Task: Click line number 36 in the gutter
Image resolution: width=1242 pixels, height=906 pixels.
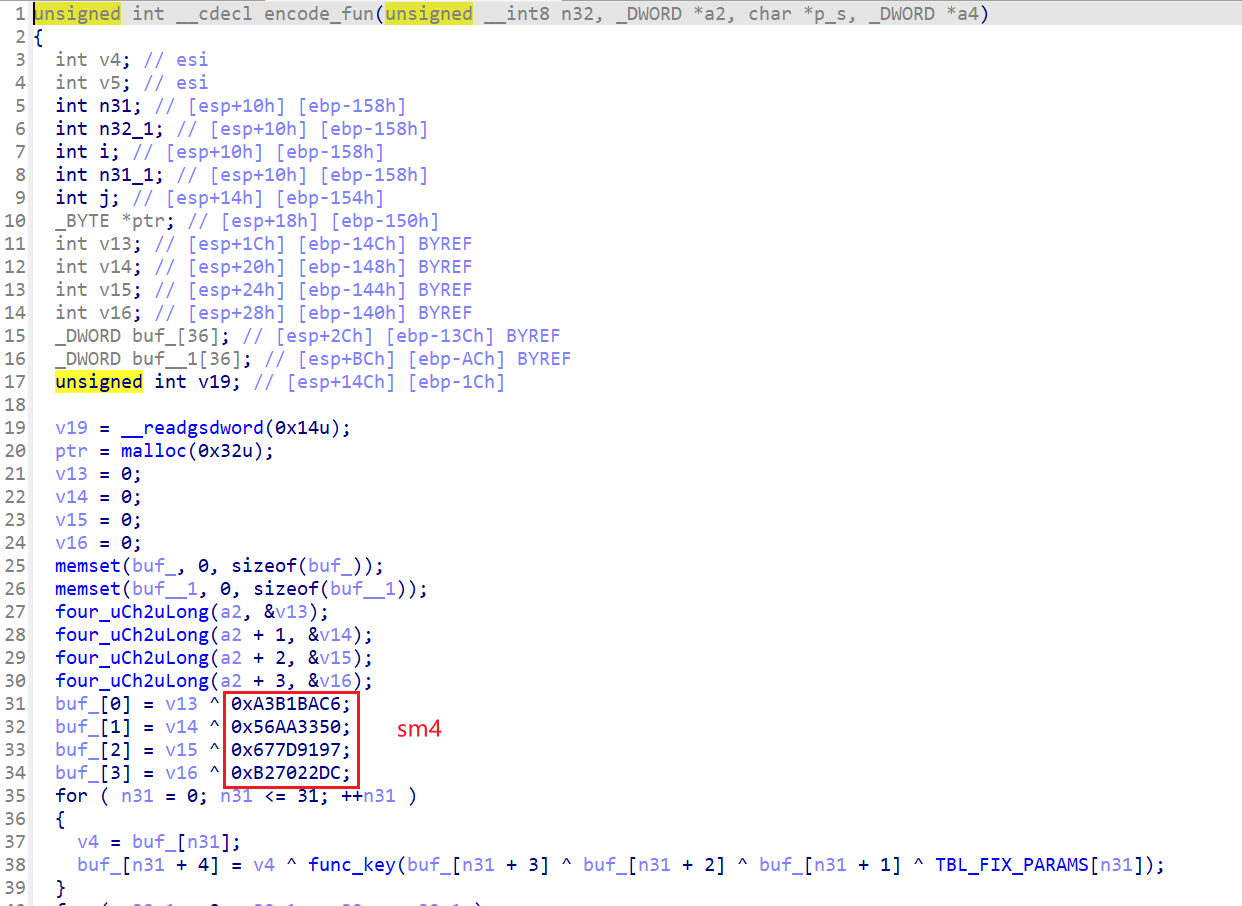Action: (x=15, y=819)
